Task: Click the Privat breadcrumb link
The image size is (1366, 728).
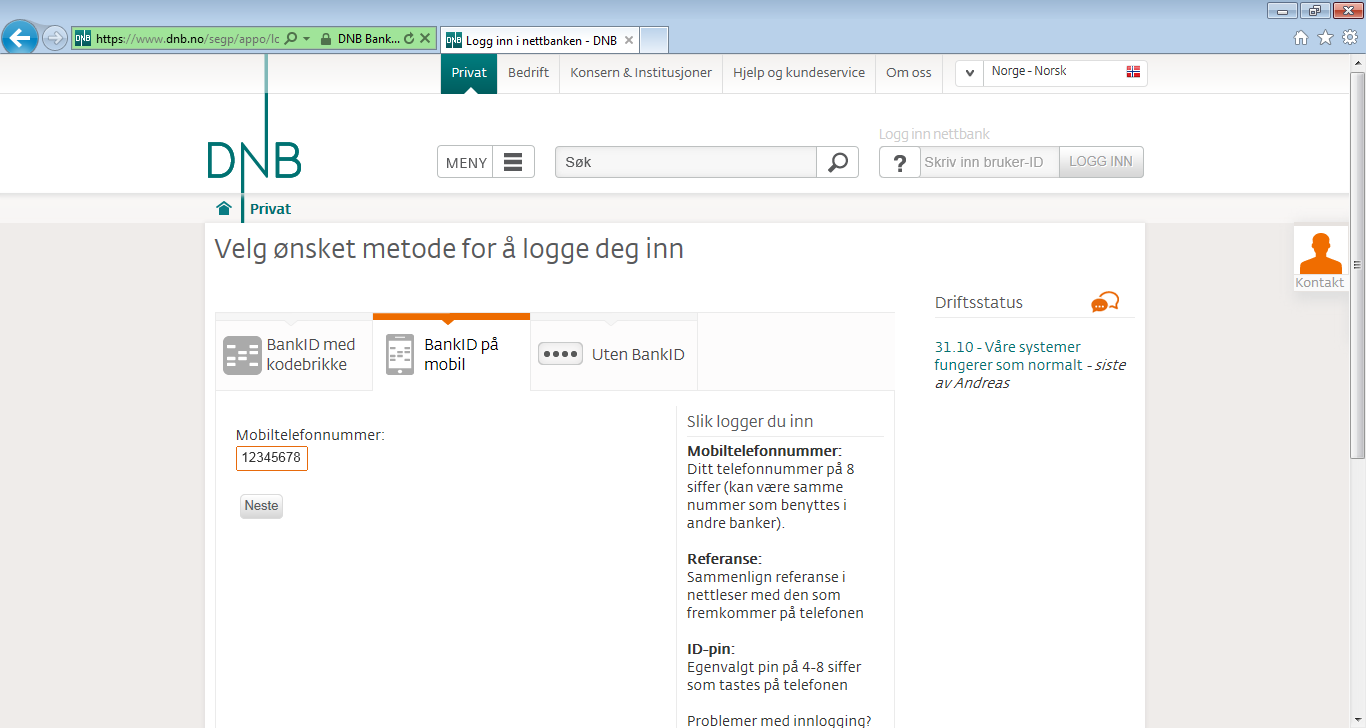Action: [271, 209]
